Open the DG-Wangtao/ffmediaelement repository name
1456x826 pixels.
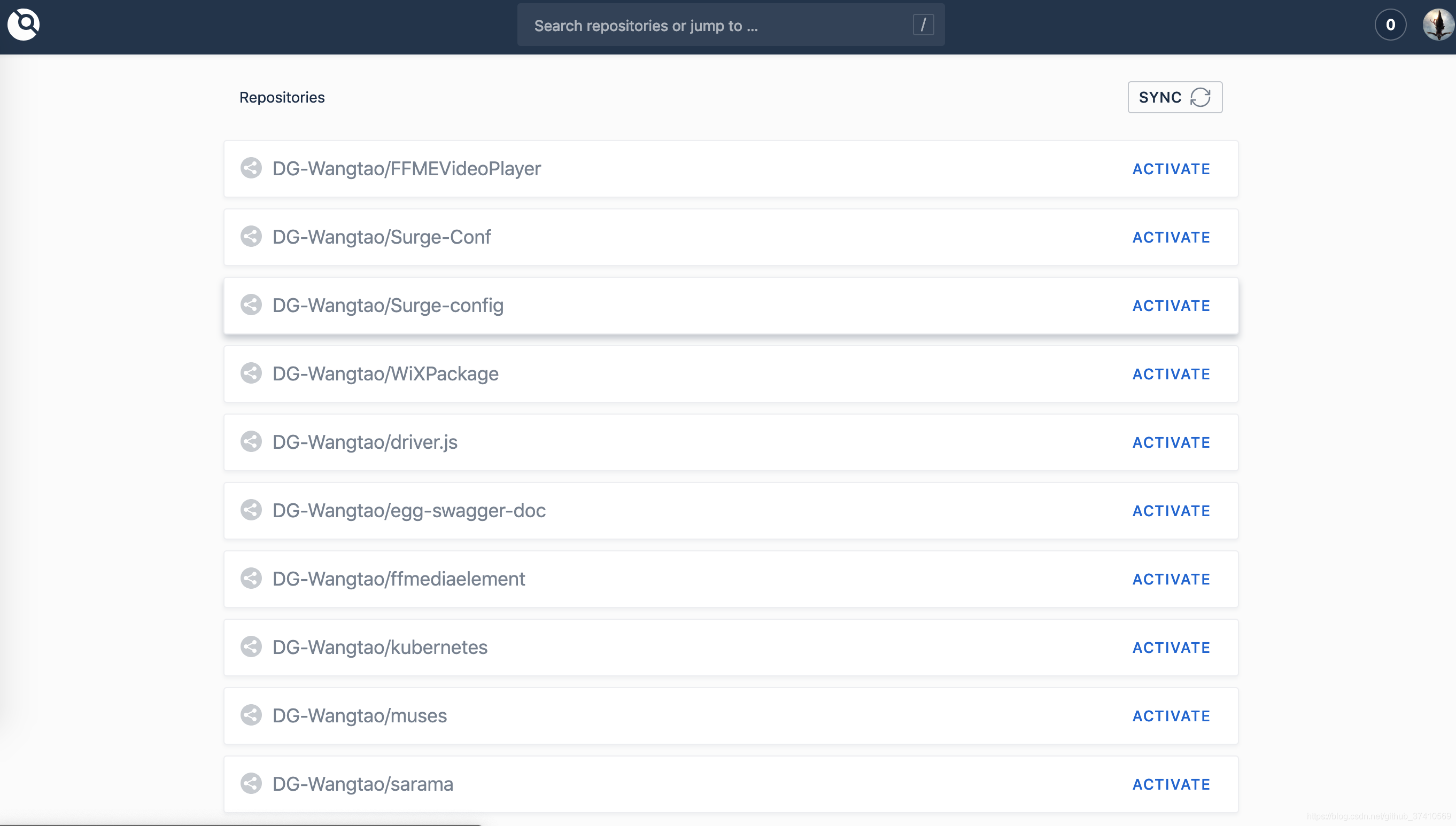click(x=398, y=579)
